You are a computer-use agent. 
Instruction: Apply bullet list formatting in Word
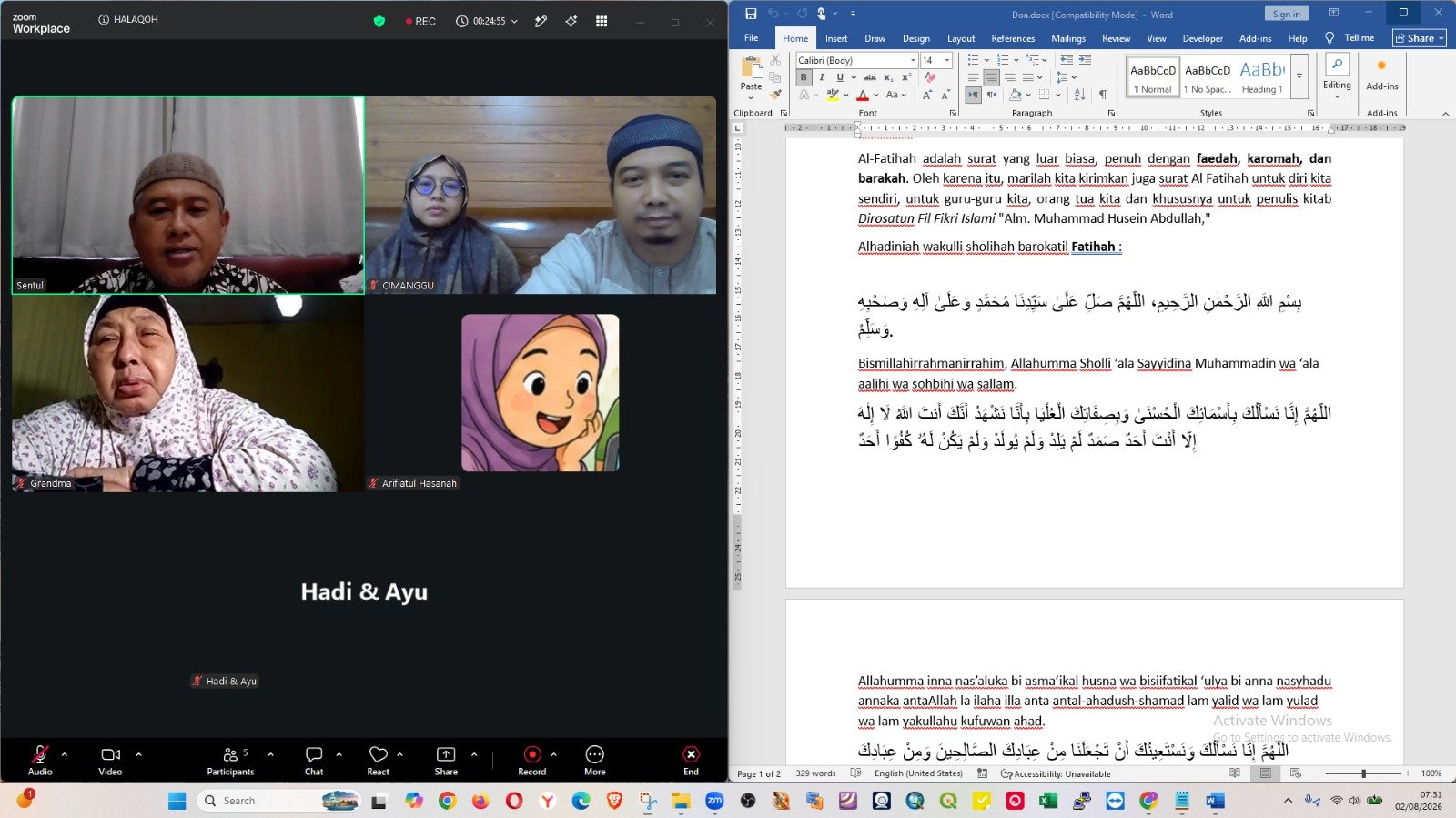(x=973, y=60)
